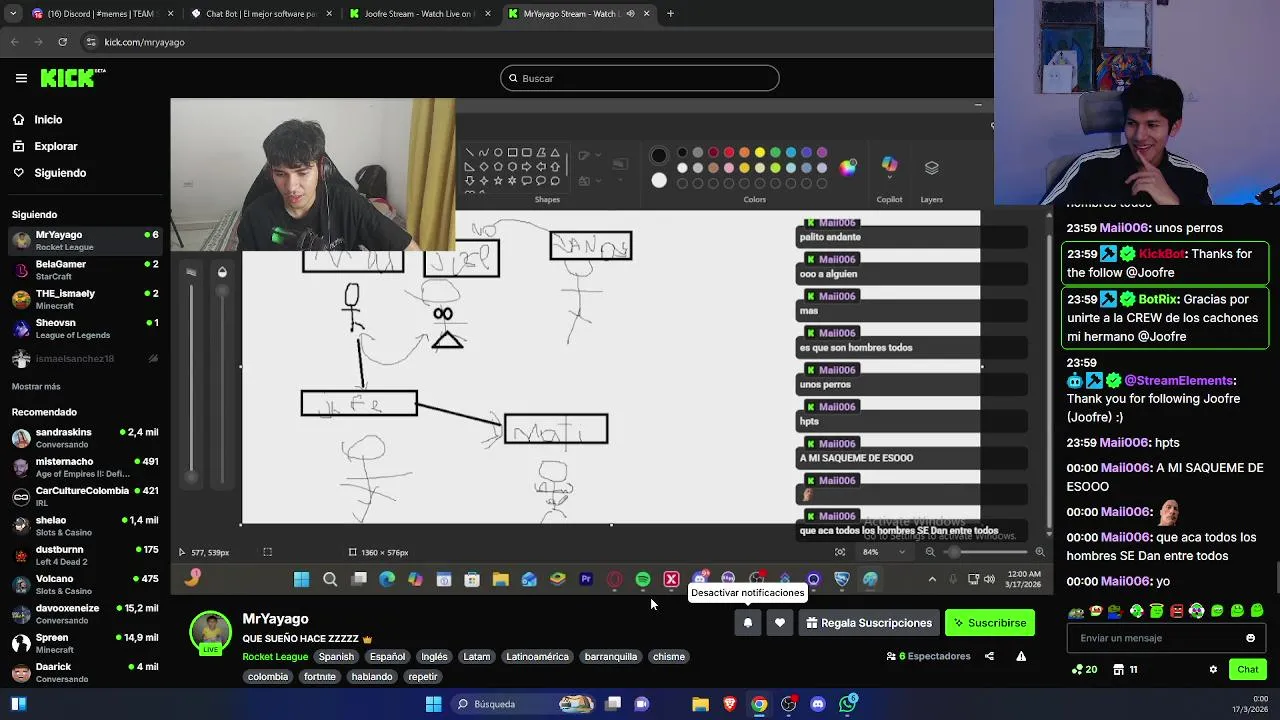Open the chat emoji picker
The width and height of the screenshot is (1280, 720).
(1250, 638)
